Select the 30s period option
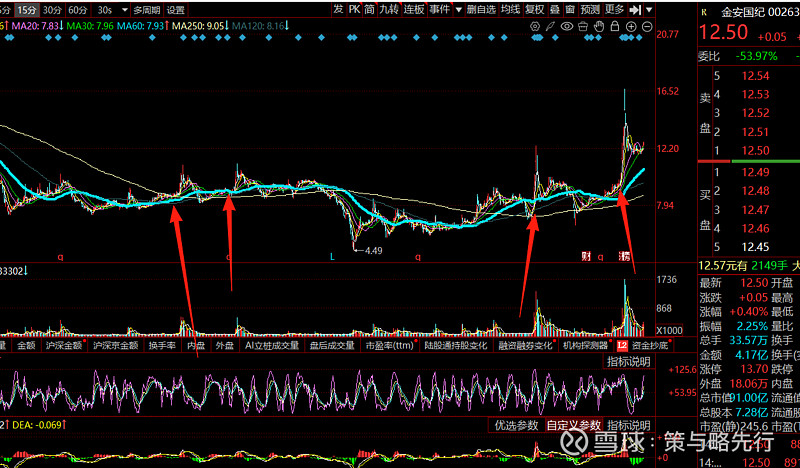Viewport: 800px width, 468px height. (105, 10)
